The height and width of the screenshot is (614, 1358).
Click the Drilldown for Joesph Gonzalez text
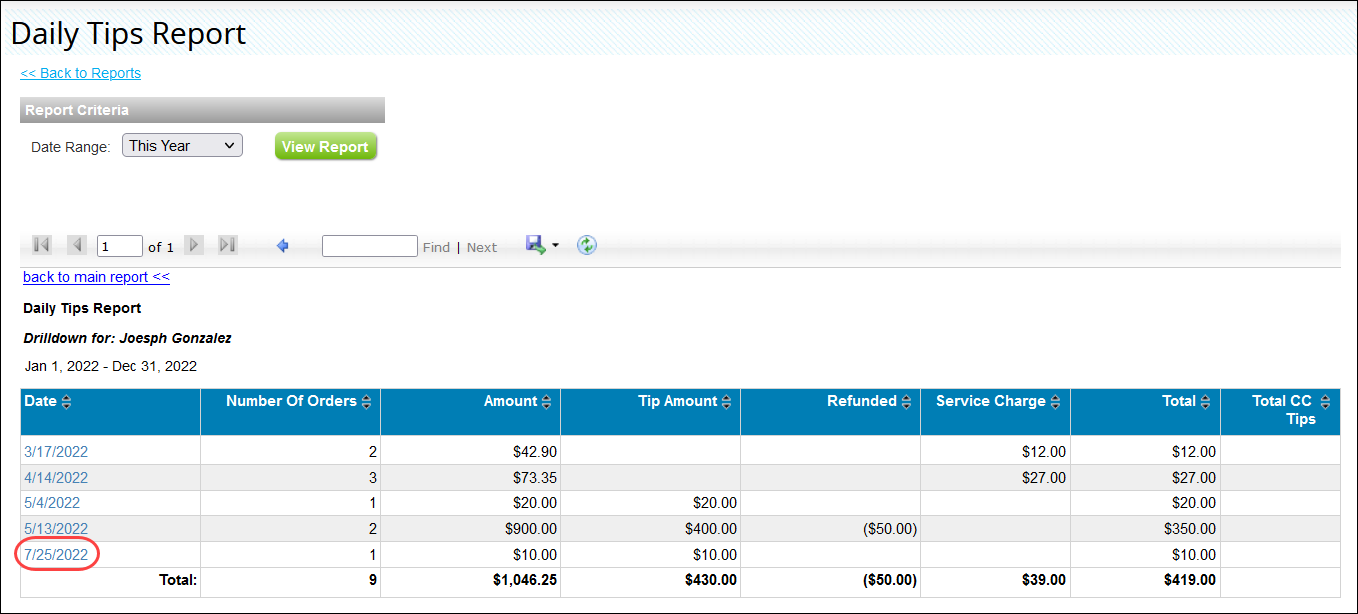point(128,338)
